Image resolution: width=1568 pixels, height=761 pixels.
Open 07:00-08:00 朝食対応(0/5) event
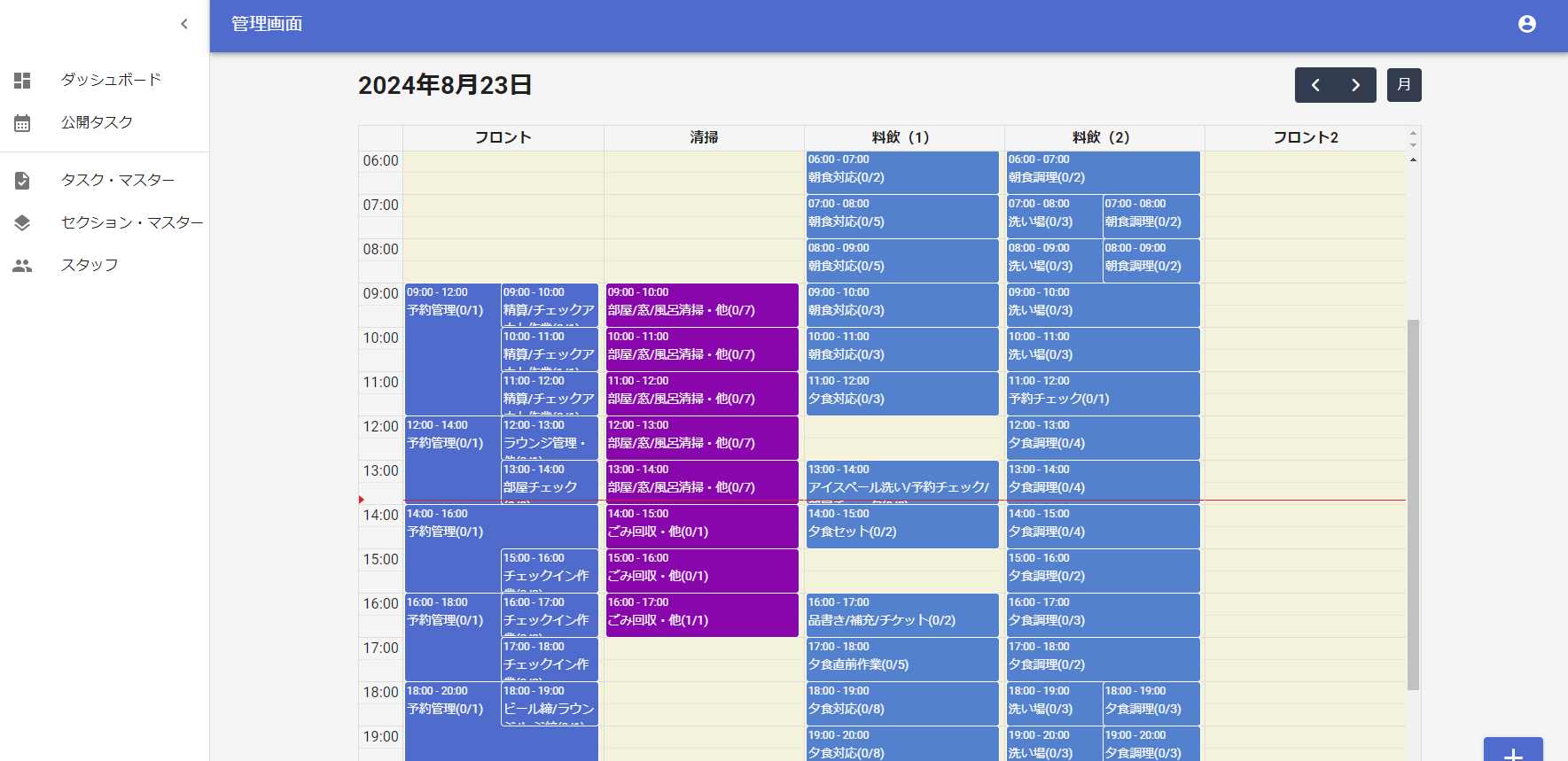click(x=902, y=217)
